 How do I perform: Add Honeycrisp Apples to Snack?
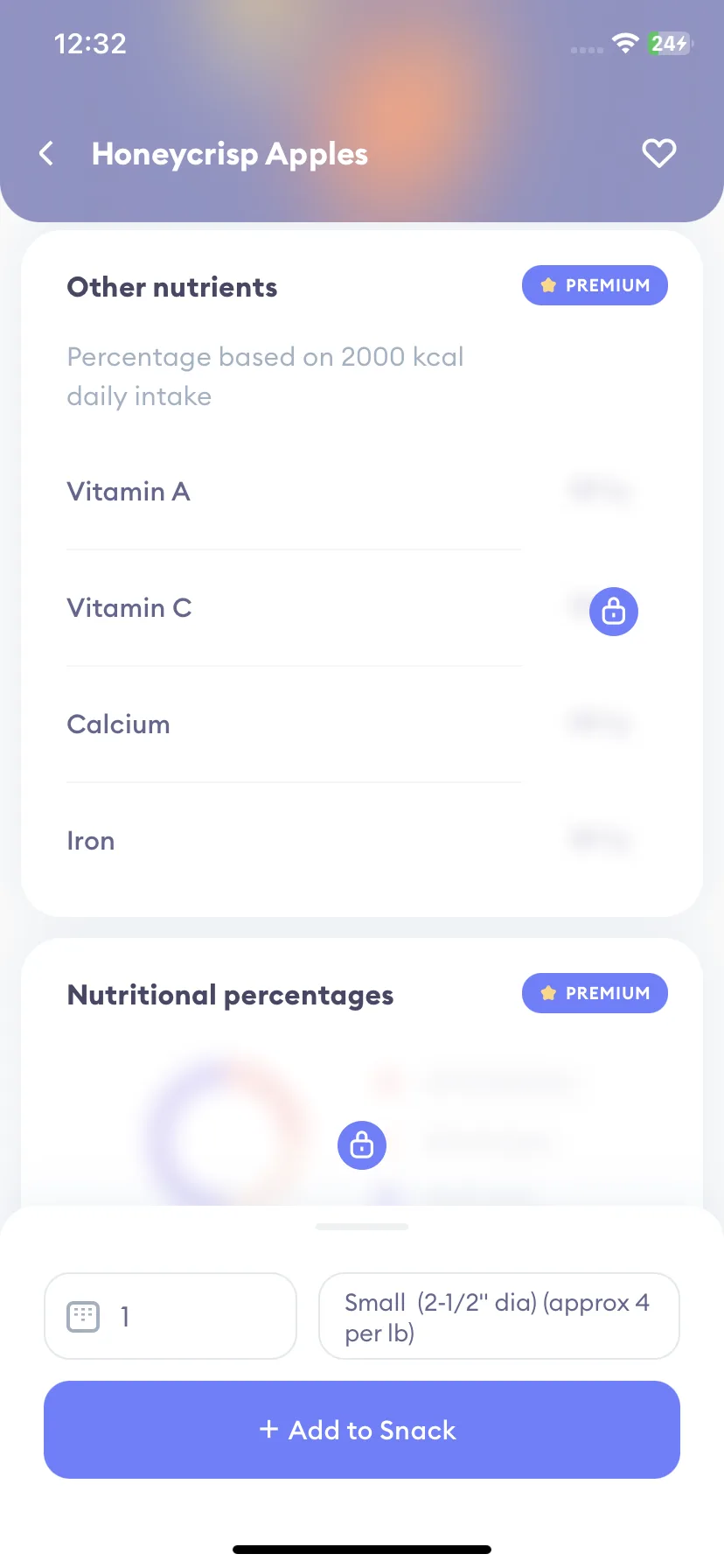pyautogui.click(x=362, y=1430)
